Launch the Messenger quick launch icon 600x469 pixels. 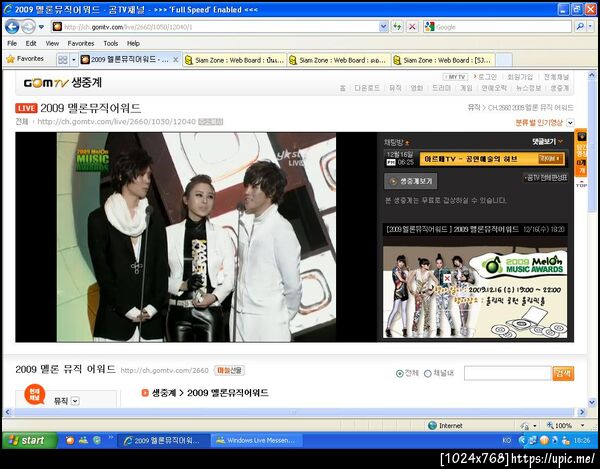point(83,440)
